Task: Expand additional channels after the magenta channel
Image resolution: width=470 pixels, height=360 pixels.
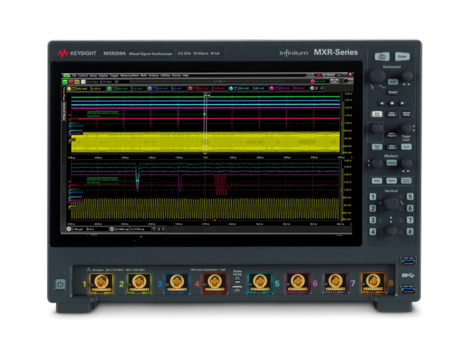Action: coord(317,88)
